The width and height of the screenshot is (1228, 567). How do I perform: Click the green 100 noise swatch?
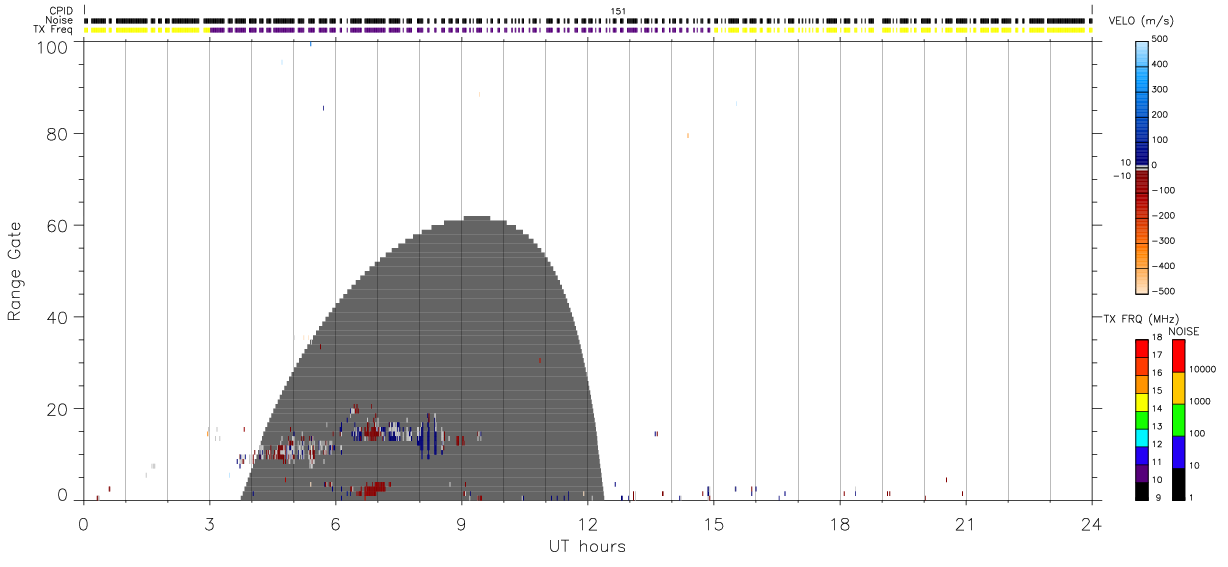coord(1178,420)
